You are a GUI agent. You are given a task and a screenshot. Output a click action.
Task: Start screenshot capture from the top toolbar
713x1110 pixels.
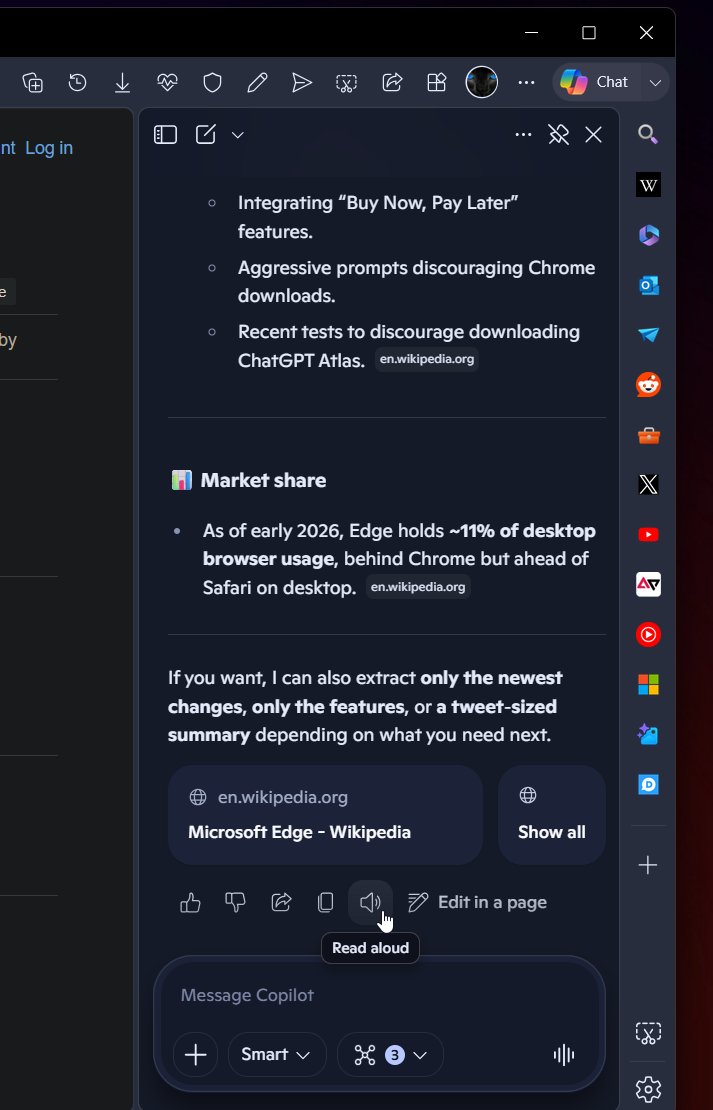click(x=346, y=83)
